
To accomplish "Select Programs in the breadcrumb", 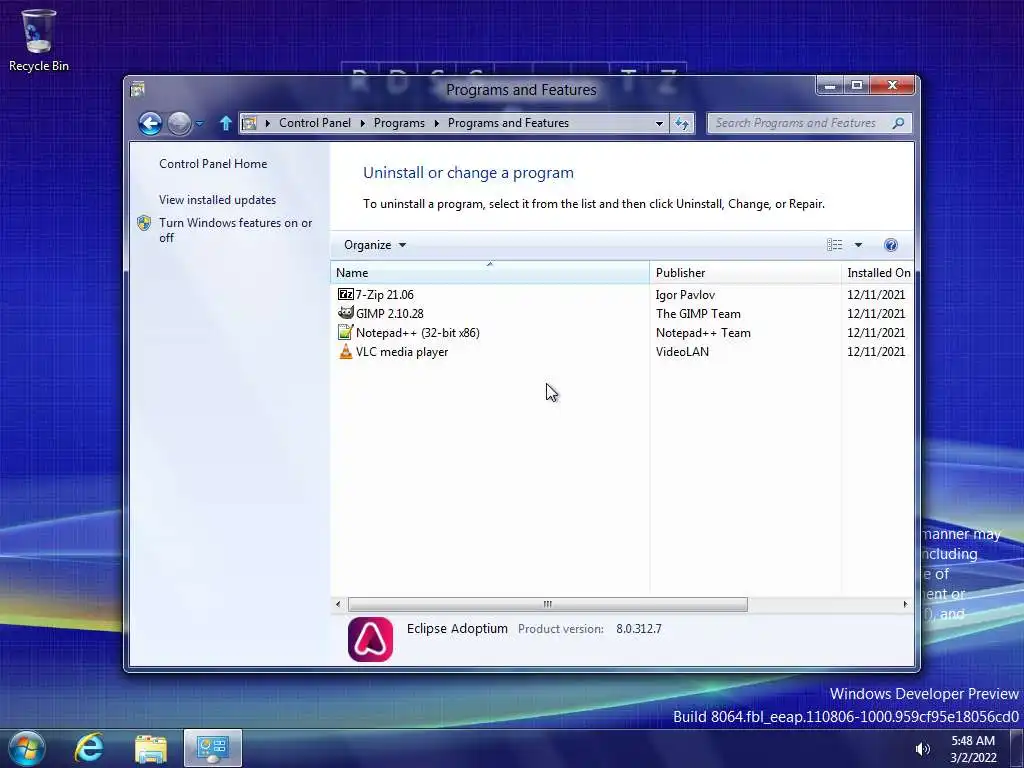I will coord(399,123).
